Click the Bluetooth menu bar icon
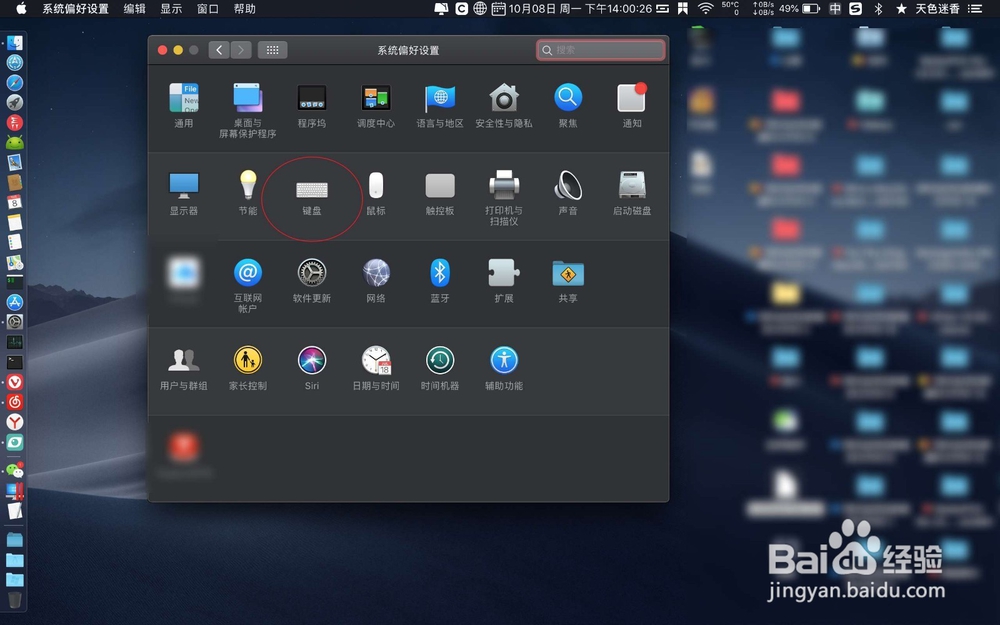The image size is (1000, 625). click(x=878, y=8)
